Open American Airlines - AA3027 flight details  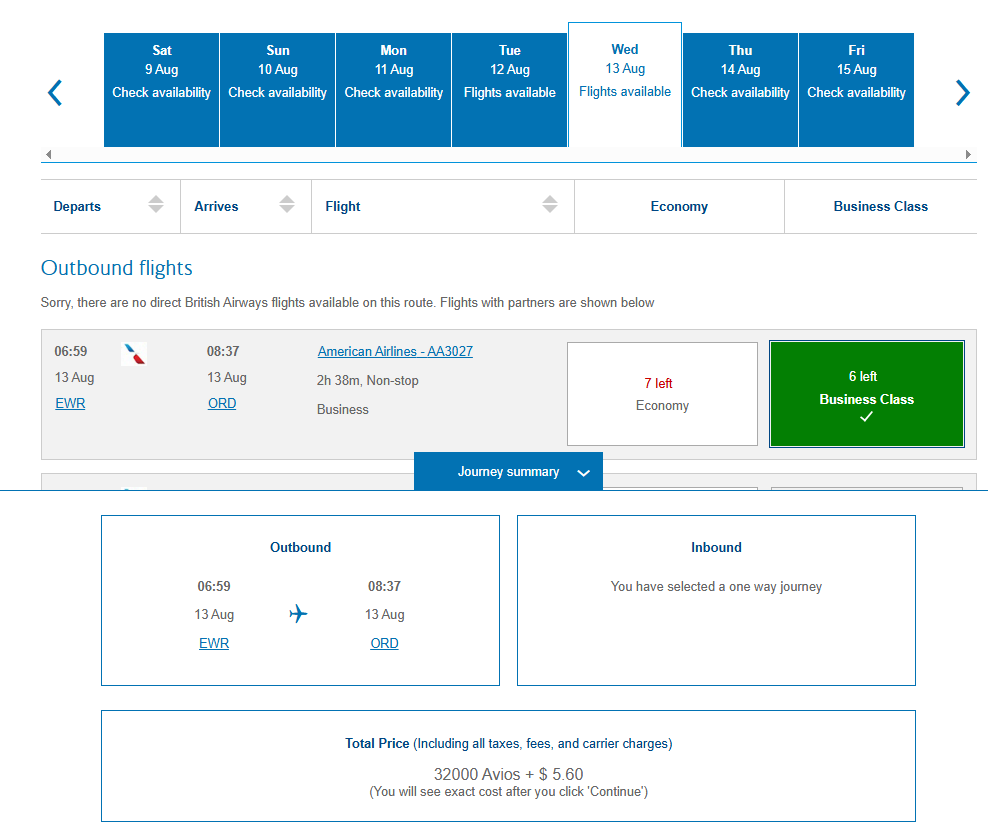pos(395,352)
